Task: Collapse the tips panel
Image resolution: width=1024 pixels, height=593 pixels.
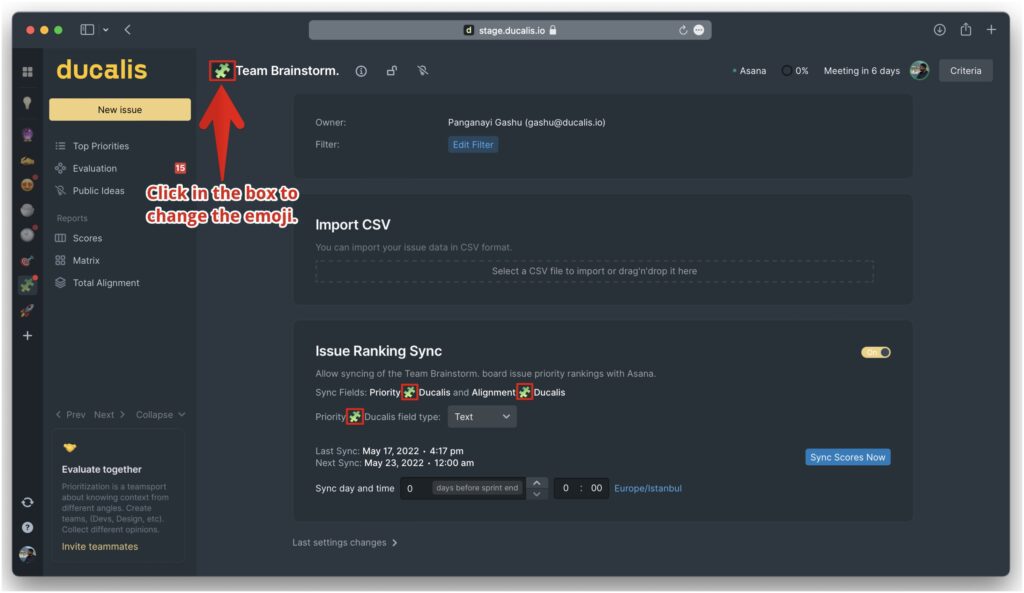Action: (x=161, y=415)
